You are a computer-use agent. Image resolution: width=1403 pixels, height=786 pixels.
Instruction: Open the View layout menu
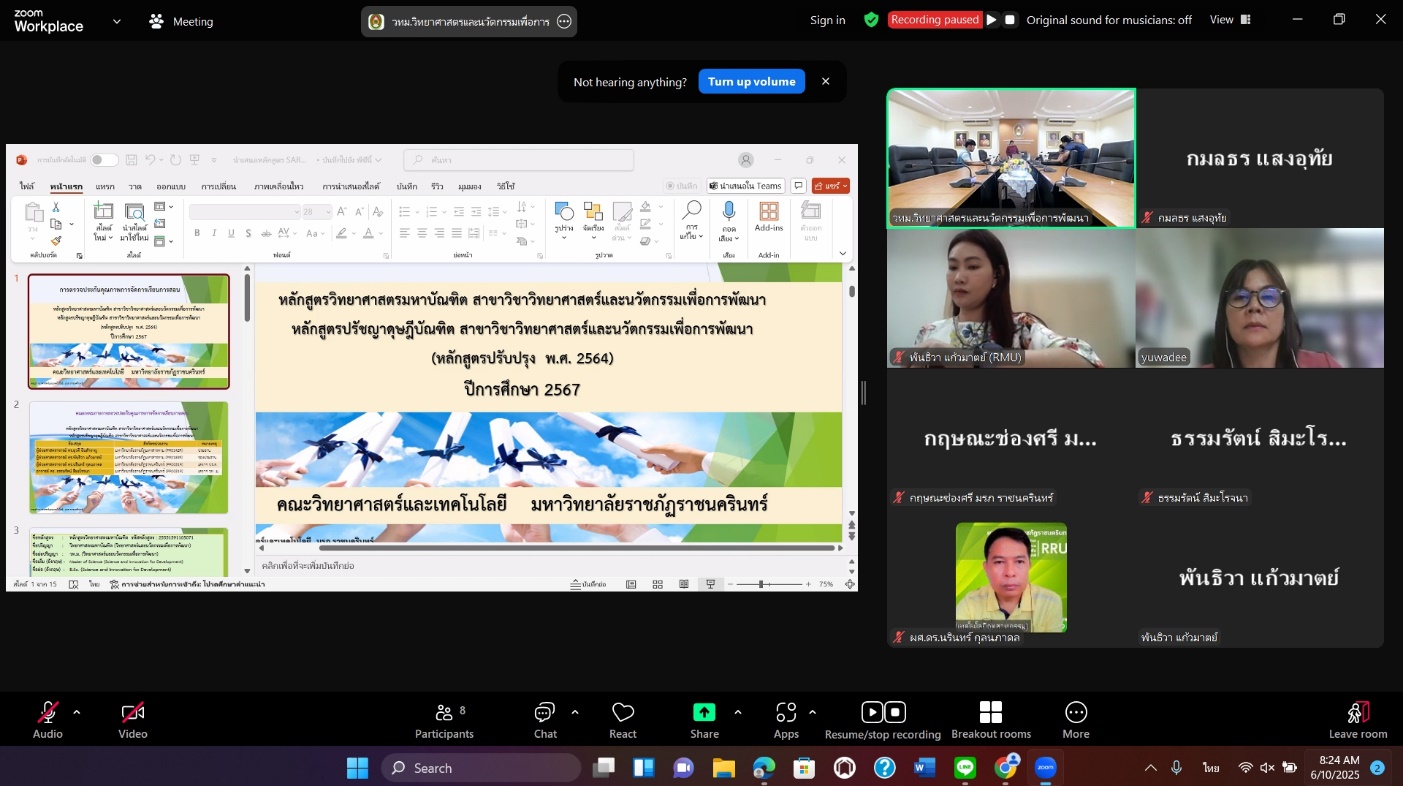click(x=1230, y=20)
